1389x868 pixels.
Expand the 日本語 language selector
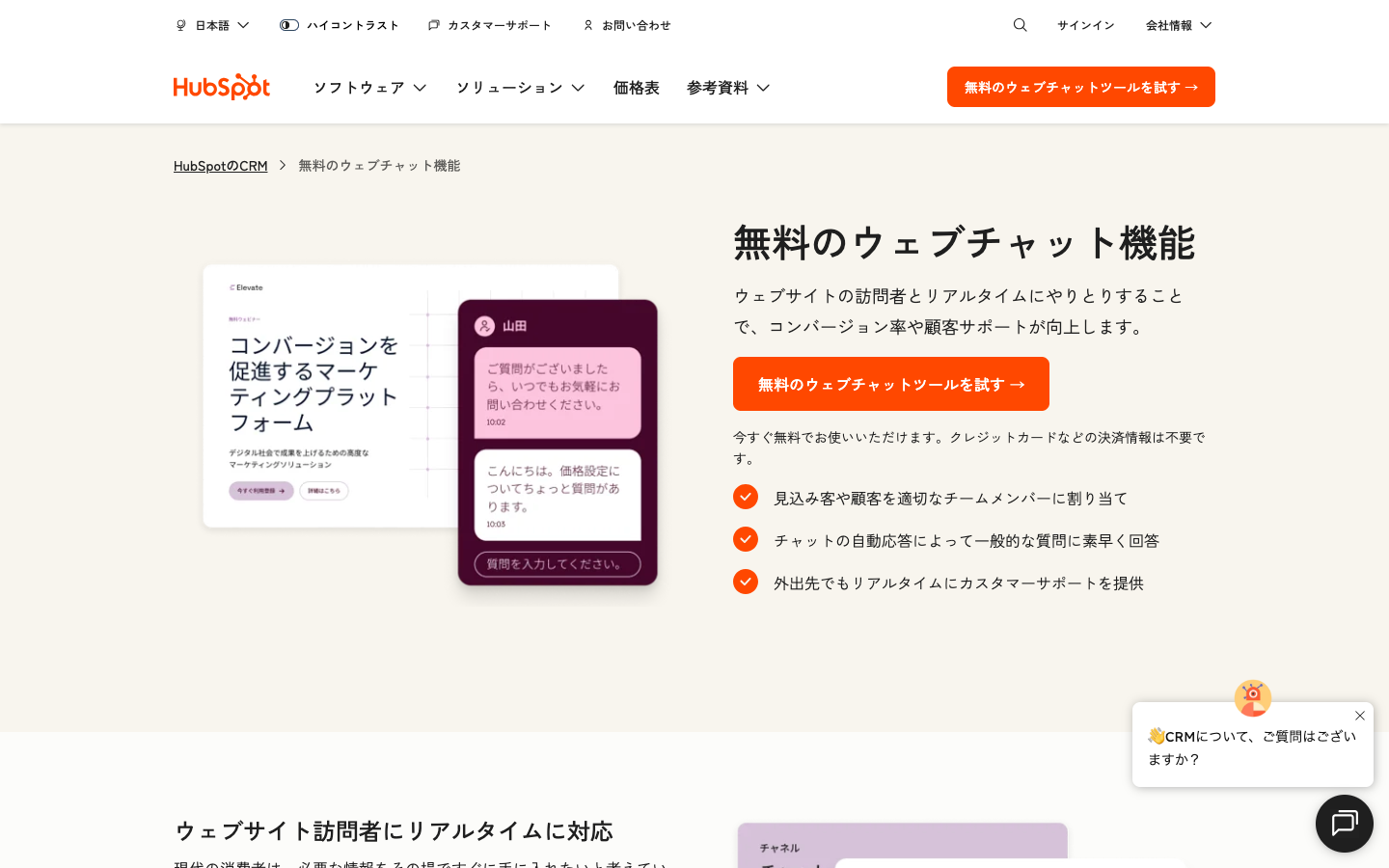212,25
